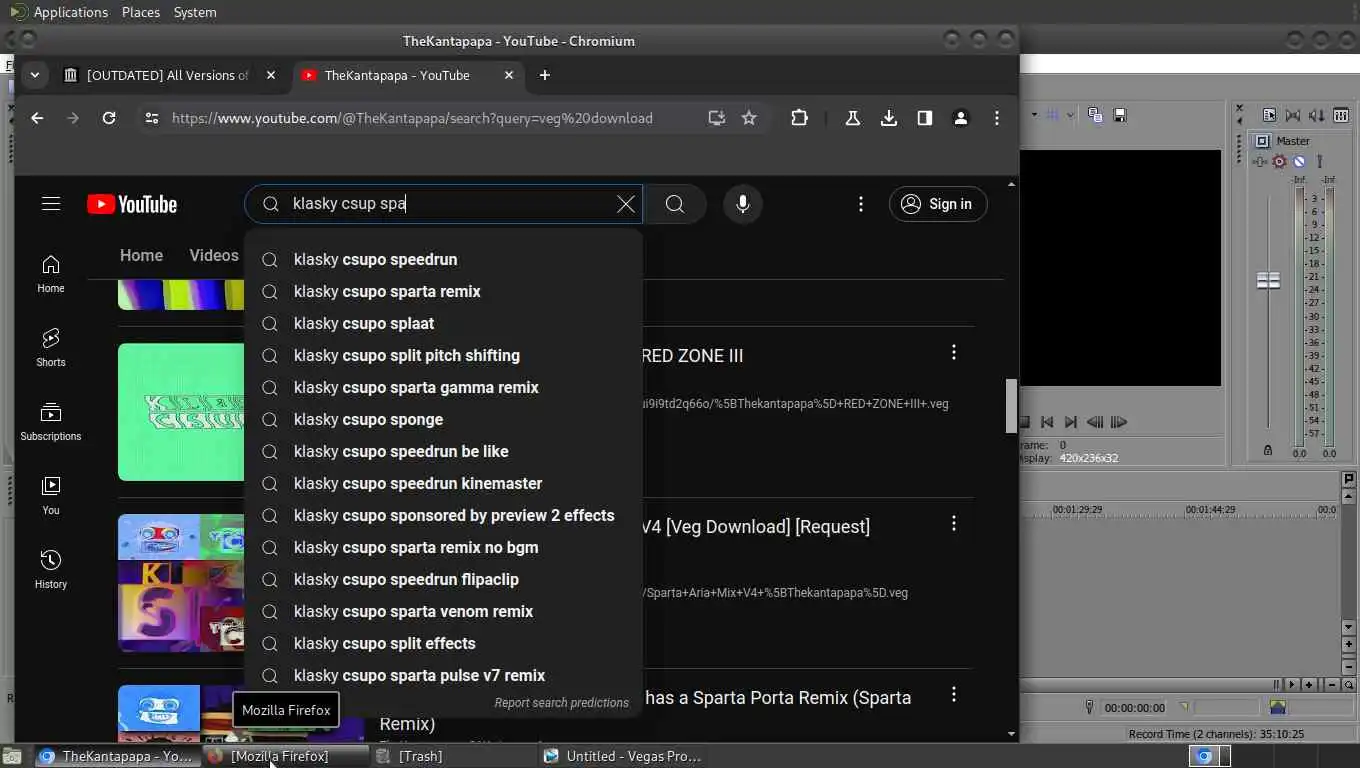Zoom out Vegas timeline horizontally minus button
1360x768 pixels.
1331,685
